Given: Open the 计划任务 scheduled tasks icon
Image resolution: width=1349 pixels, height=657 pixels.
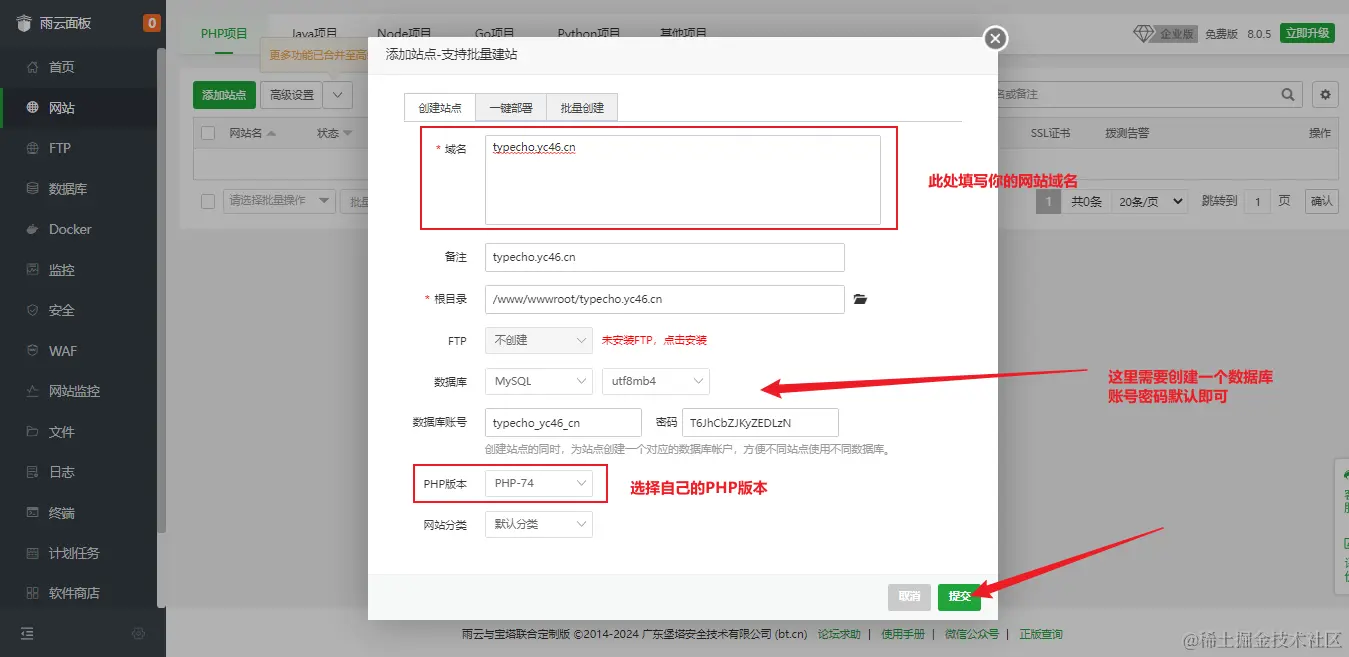Looking at the screenshot, I should click(32, 553).
